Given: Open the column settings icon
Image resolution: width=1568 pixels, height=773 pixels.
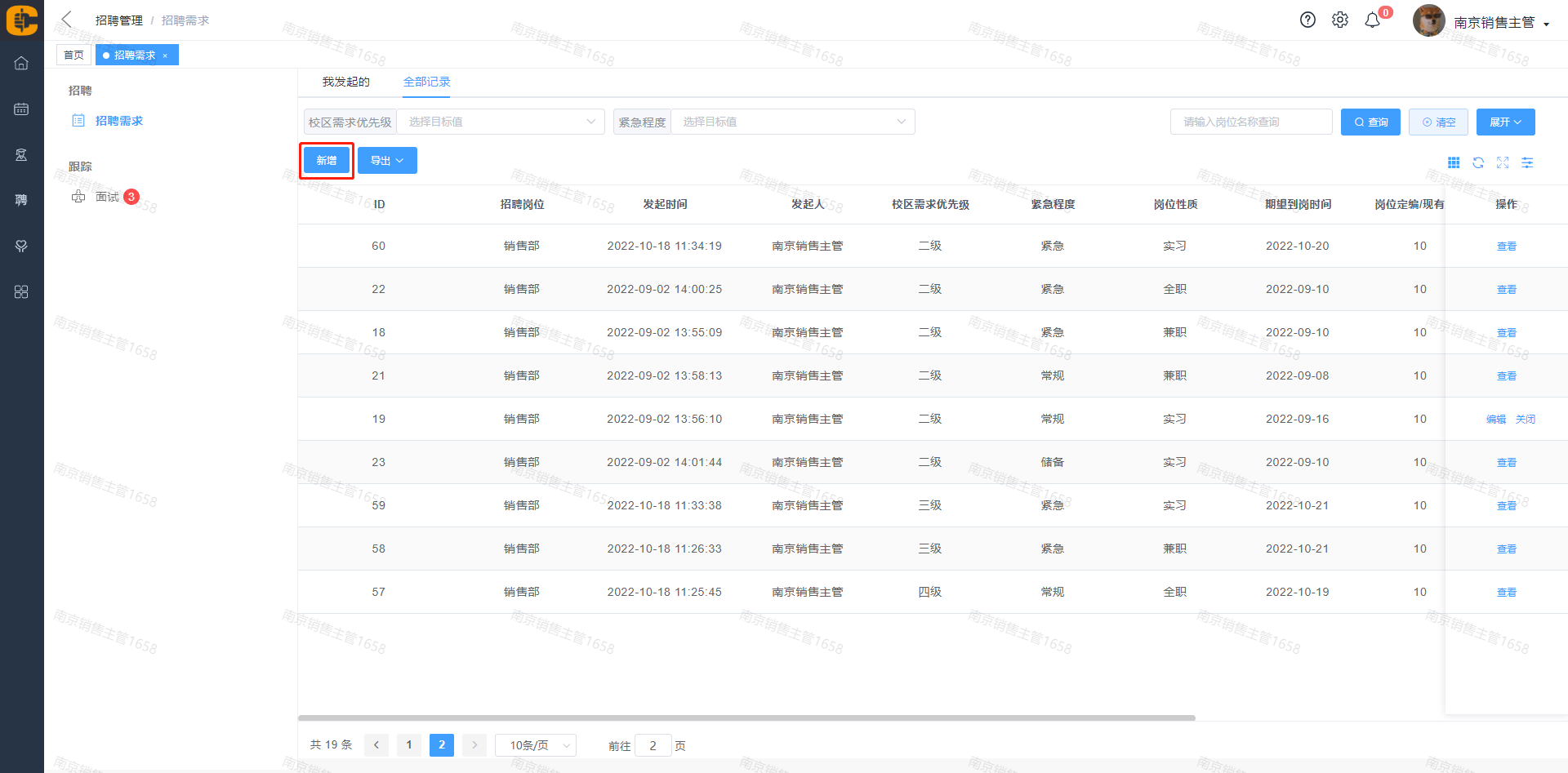Looking at the screenshot, I should coord(1527,163).
